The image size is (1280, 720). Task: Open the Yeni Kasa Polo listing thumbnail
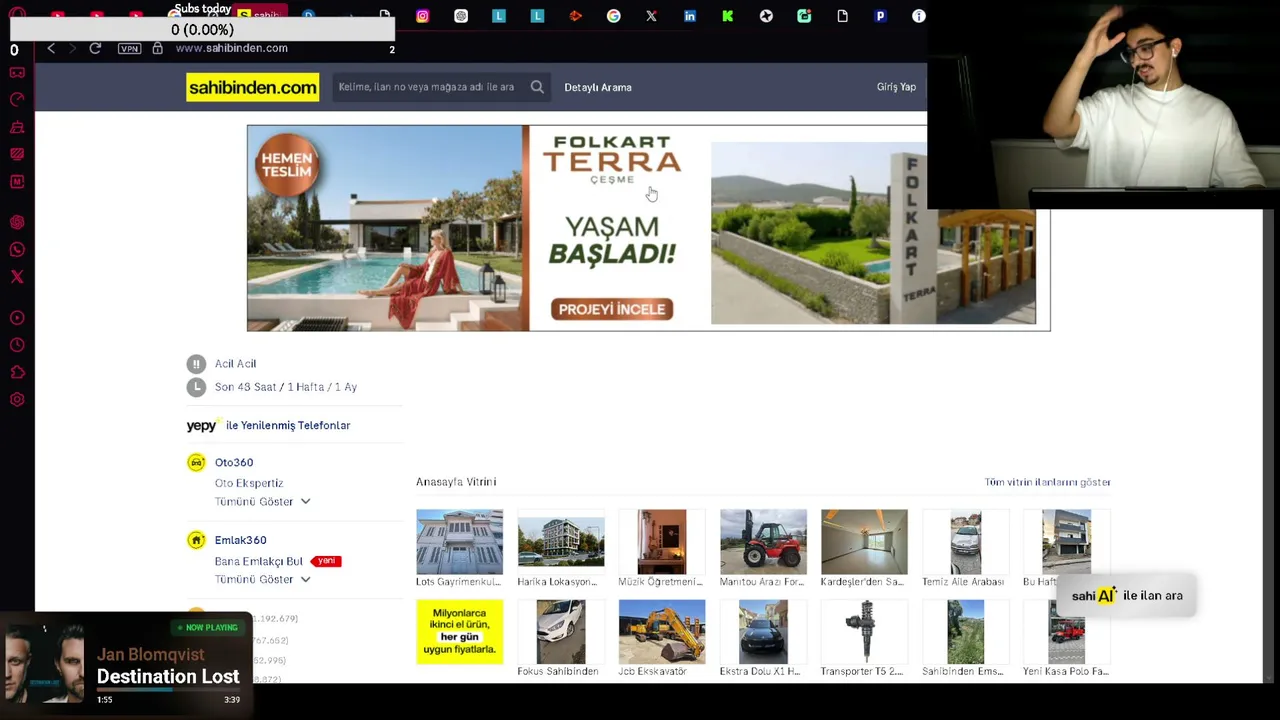coord(1066,632)
